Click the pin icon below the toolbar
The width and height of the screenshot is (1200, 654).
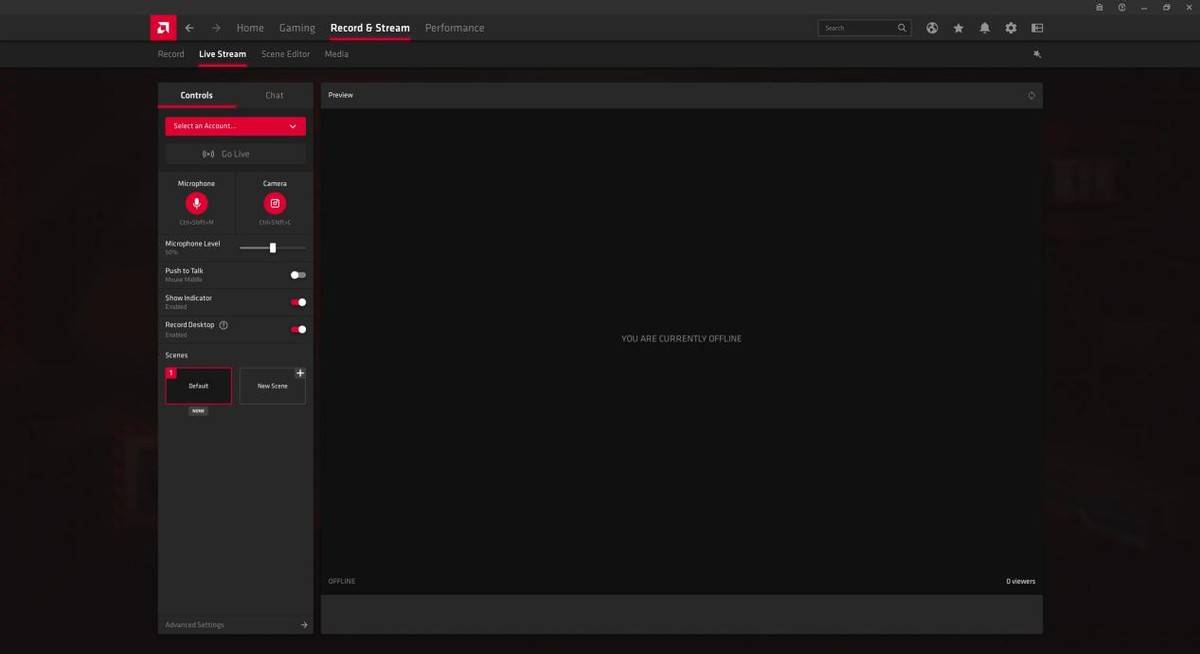(x=1037, y=54)
